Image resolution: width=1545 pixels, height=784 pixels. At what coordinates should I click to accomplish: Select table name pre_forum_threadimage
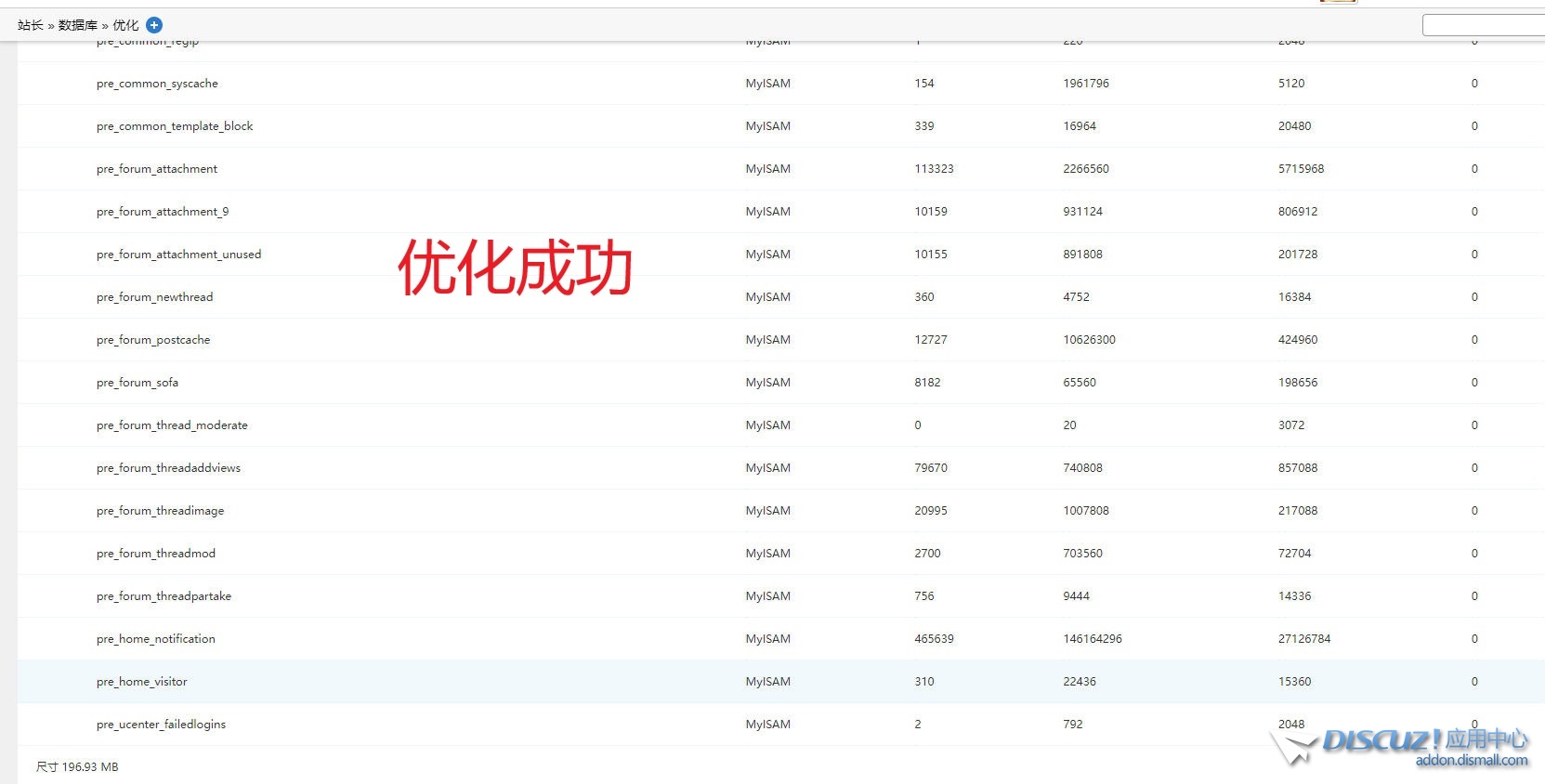tap(160, 511)
